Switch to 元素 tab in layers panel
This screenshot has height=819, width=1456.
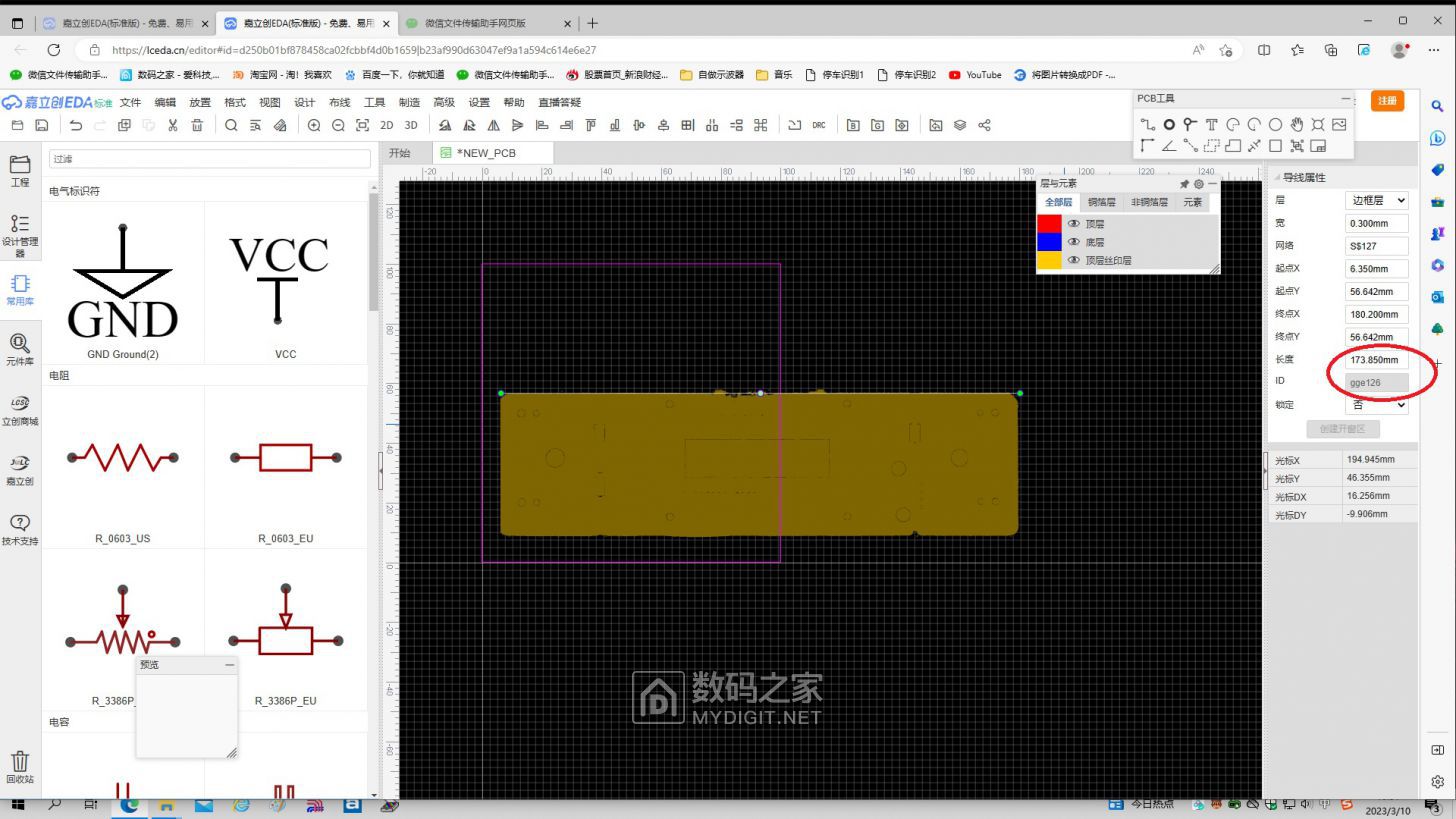point(1192,202)
